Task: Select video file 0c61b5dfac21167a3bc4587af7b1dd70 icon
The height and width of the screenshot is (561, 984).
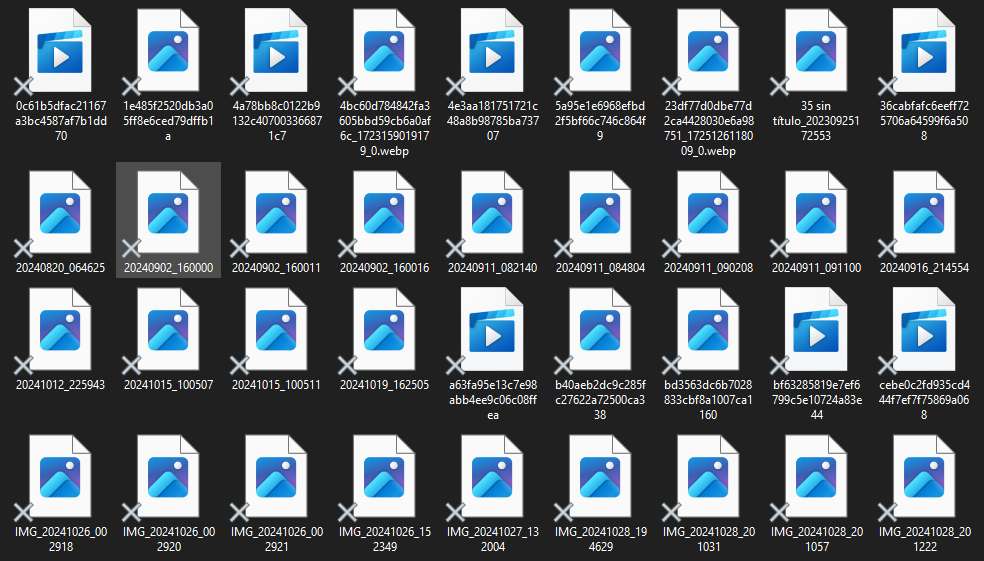Action: point(60,50)
